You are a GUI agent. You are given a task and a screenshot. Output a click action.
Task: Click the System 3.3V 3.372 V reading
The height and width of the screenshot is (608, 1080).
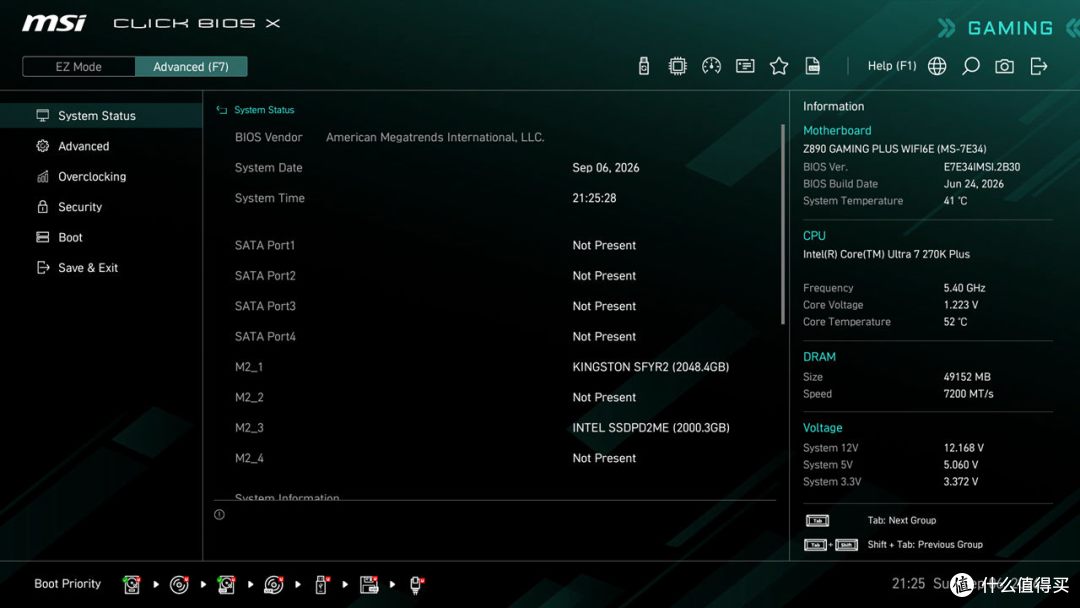click(961, 481)
